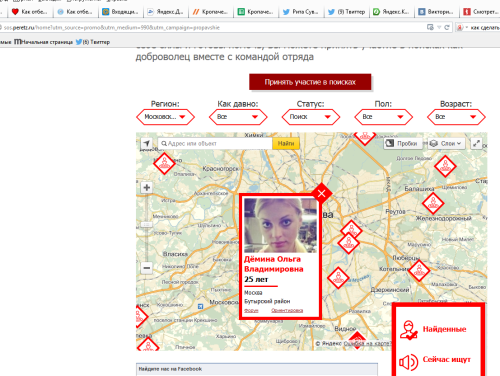Zoom out with the map minus button
Image resolution: width=500 pixels, height=376 pixels.
[146, 268]
